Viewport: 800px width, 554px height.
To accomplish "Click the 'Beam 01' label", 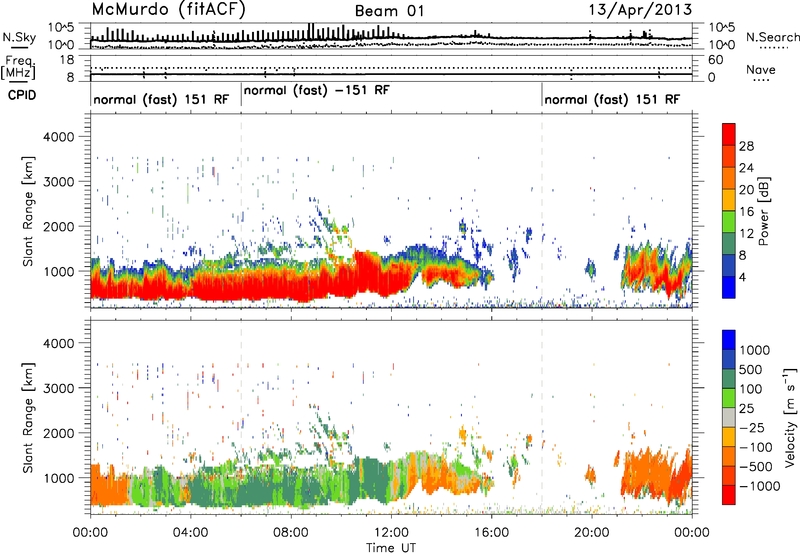I will point(389,11).
